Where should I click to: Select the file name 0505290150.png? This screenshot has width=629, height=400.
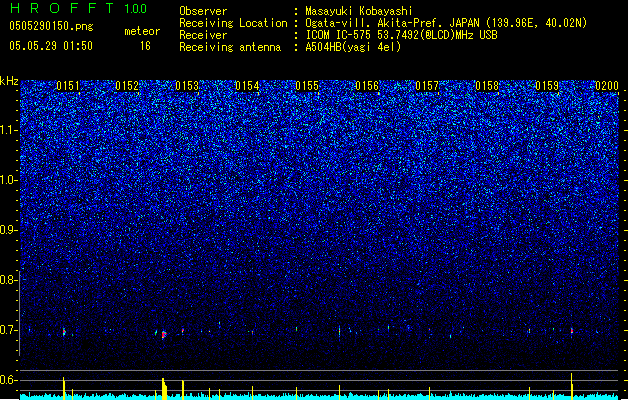[51, 26]
